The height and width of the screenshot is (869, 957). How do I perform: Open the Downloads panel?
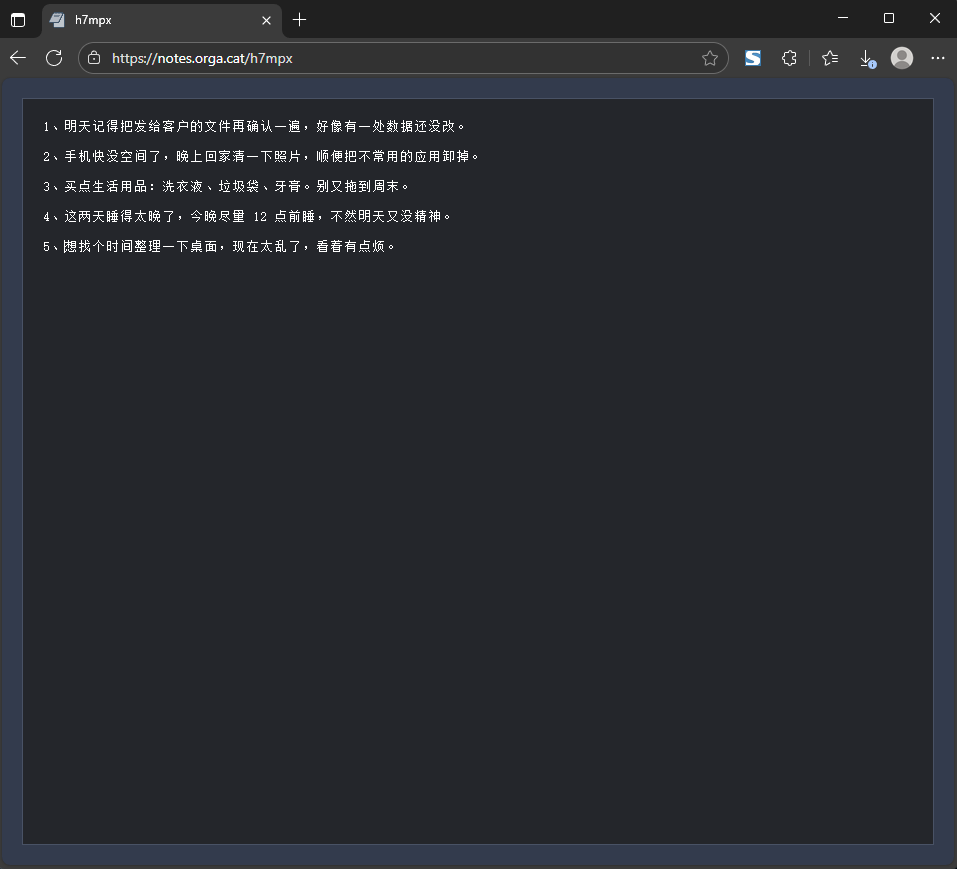(x=867, y=58)
